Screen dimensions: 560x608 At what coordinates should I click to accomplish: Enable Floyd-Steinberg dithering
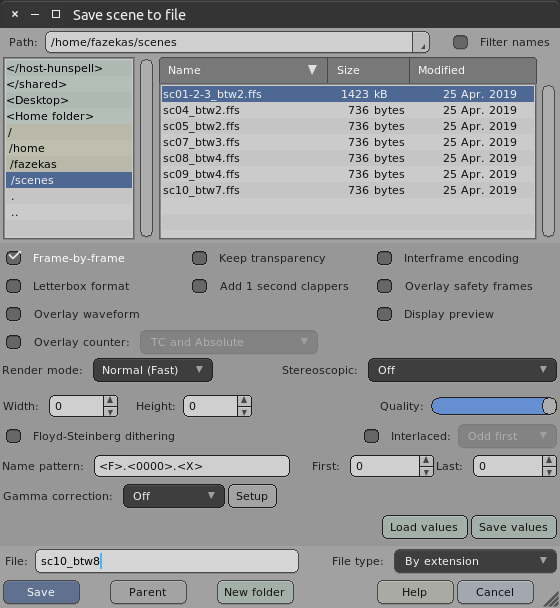click(14, 436)
